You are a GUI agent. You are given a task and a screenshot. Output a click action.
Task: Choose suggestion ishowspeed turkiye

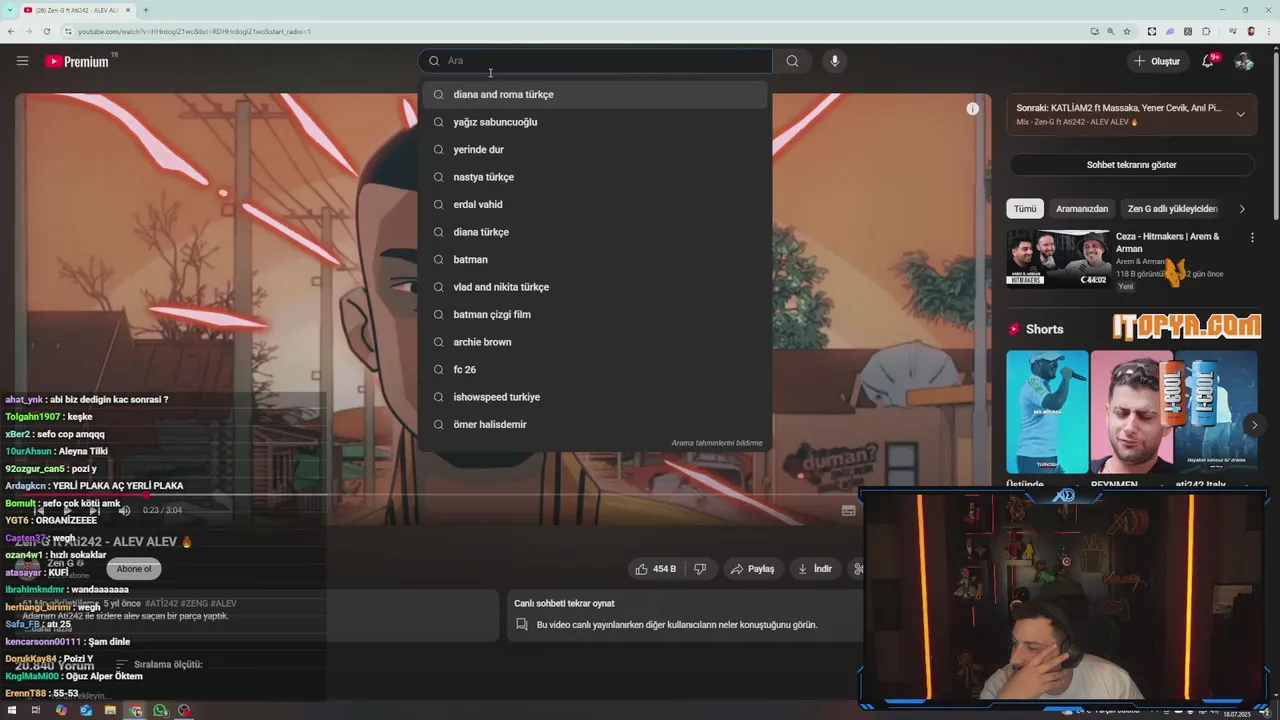tap(595, 397)
